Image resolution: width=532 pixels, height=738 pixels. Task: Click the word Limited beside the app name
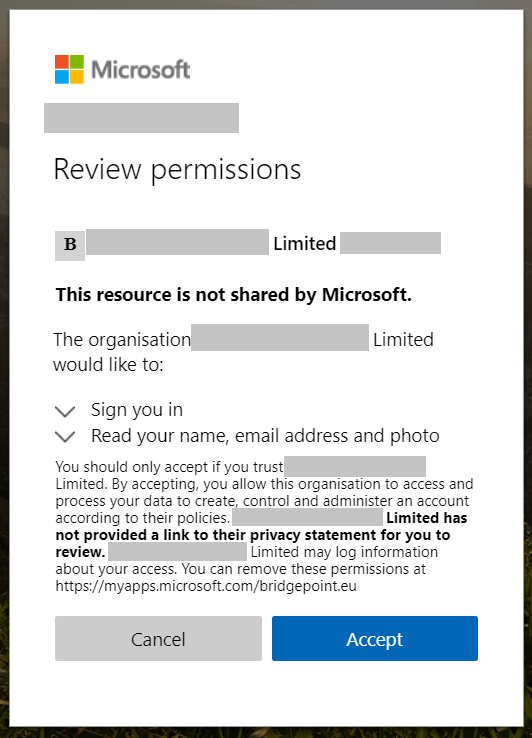point(305,243)
